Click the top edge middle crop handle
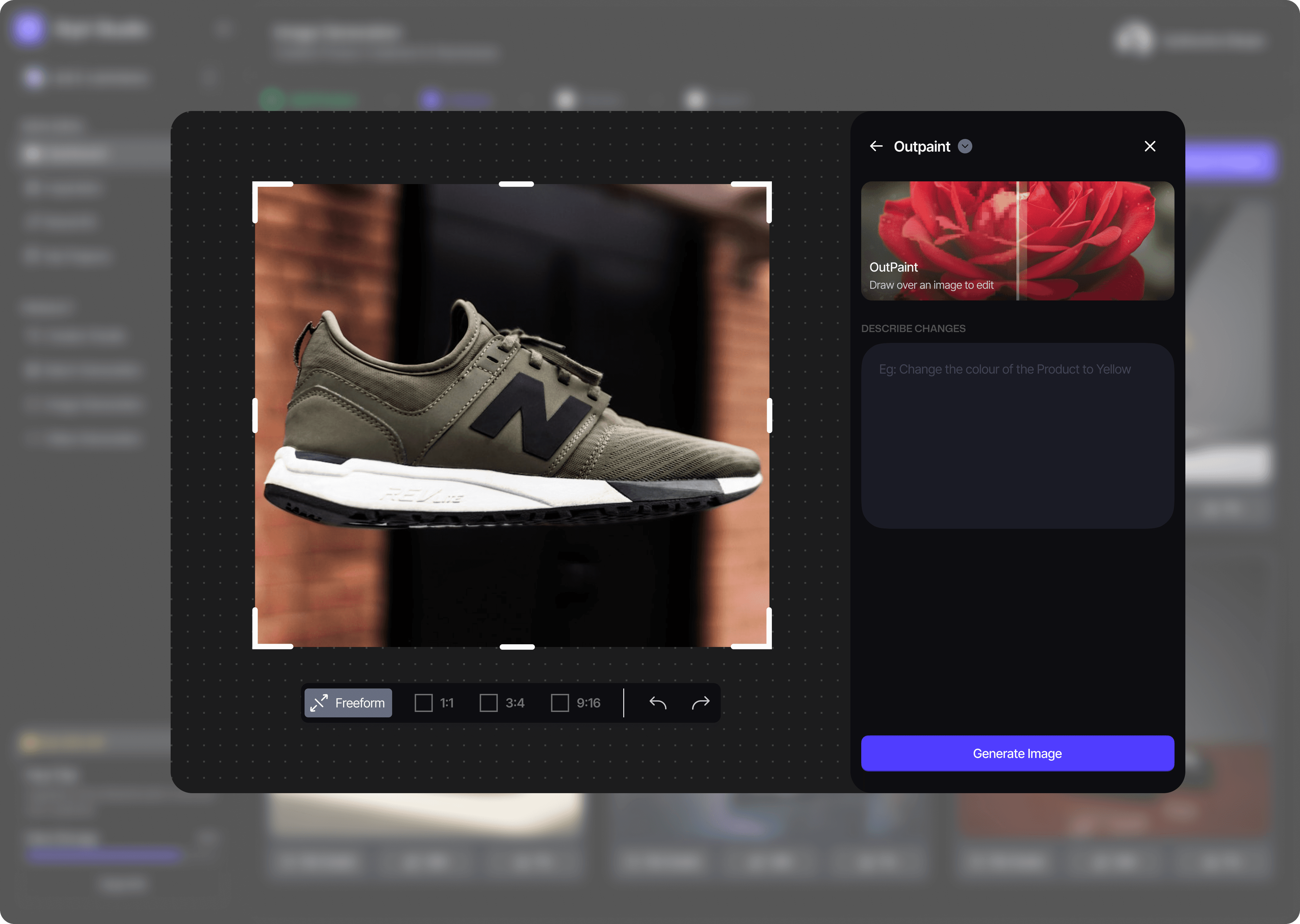This screenshot has height=924, width=1300. pos(516,184)
